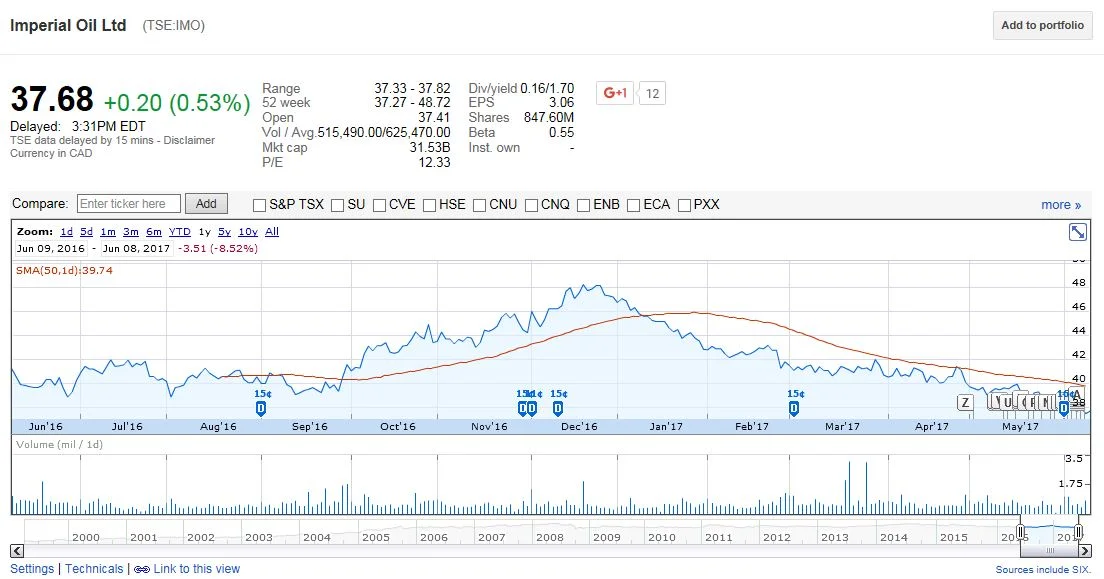Click the Add compare button
The image size is (1104, 579).
click(206, 204)
